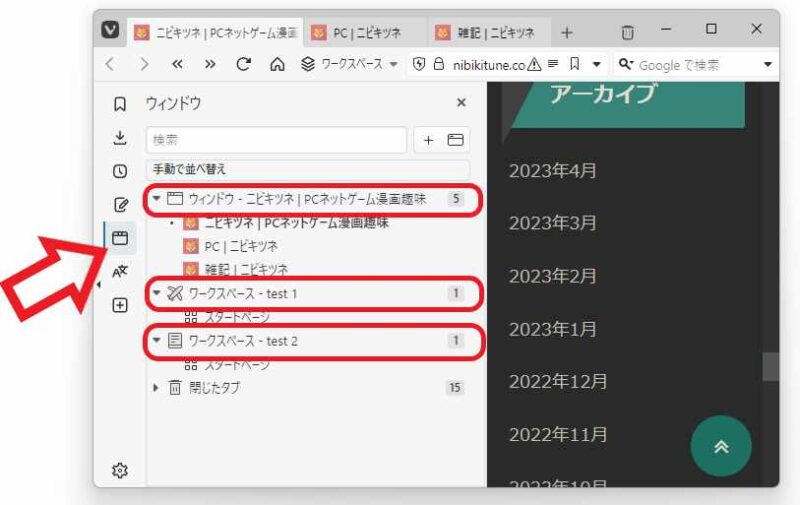This screenshot has width=800, height=505.
Task: Open the 2023年4月 archive link
Action: point(553,171)
